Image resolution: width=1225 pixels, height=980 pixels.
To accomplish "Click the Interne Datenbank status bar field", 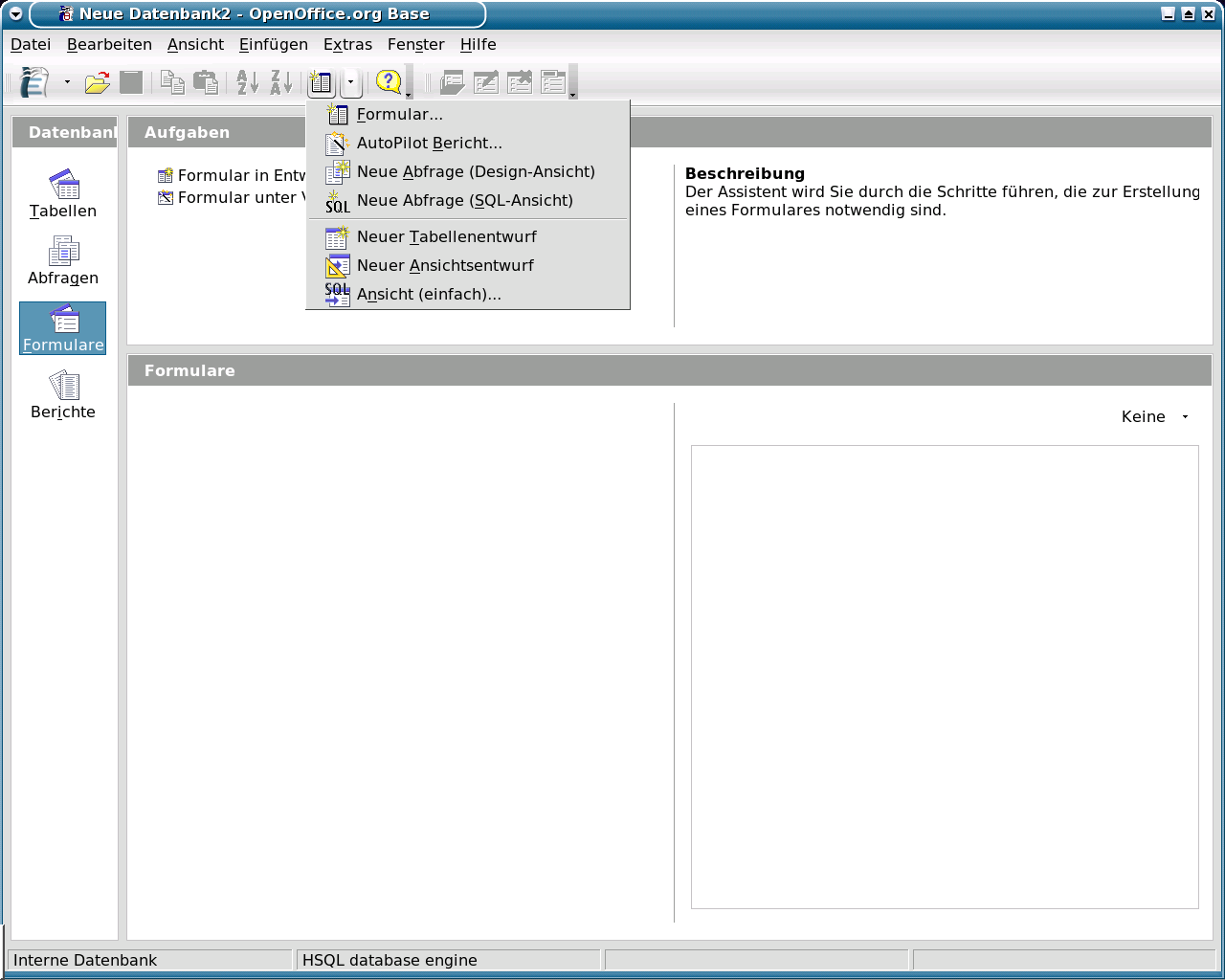I will tap(150, 960).
